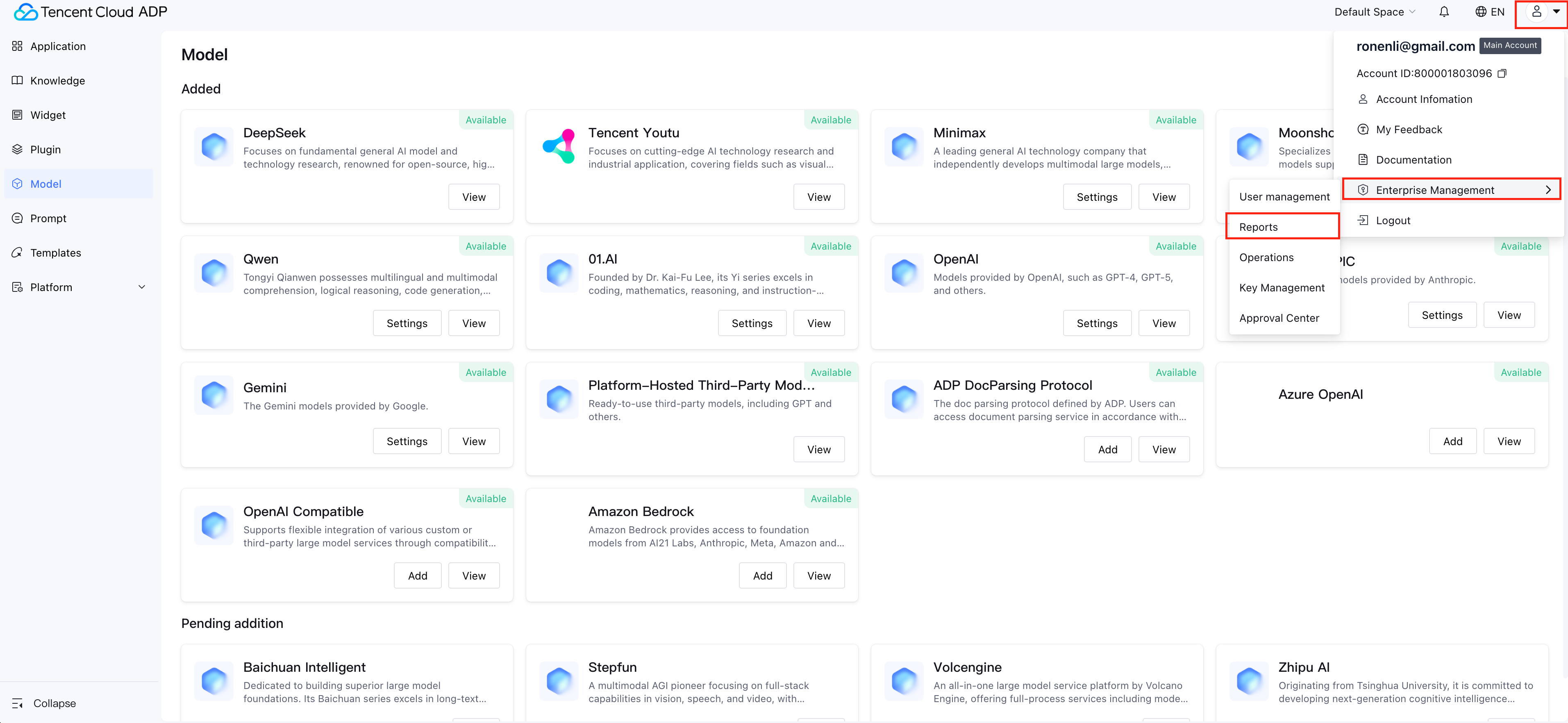Screen dimensions: 1568x723
Task: Click the Templates sidebar icon
Action: (x=17, y=252)
